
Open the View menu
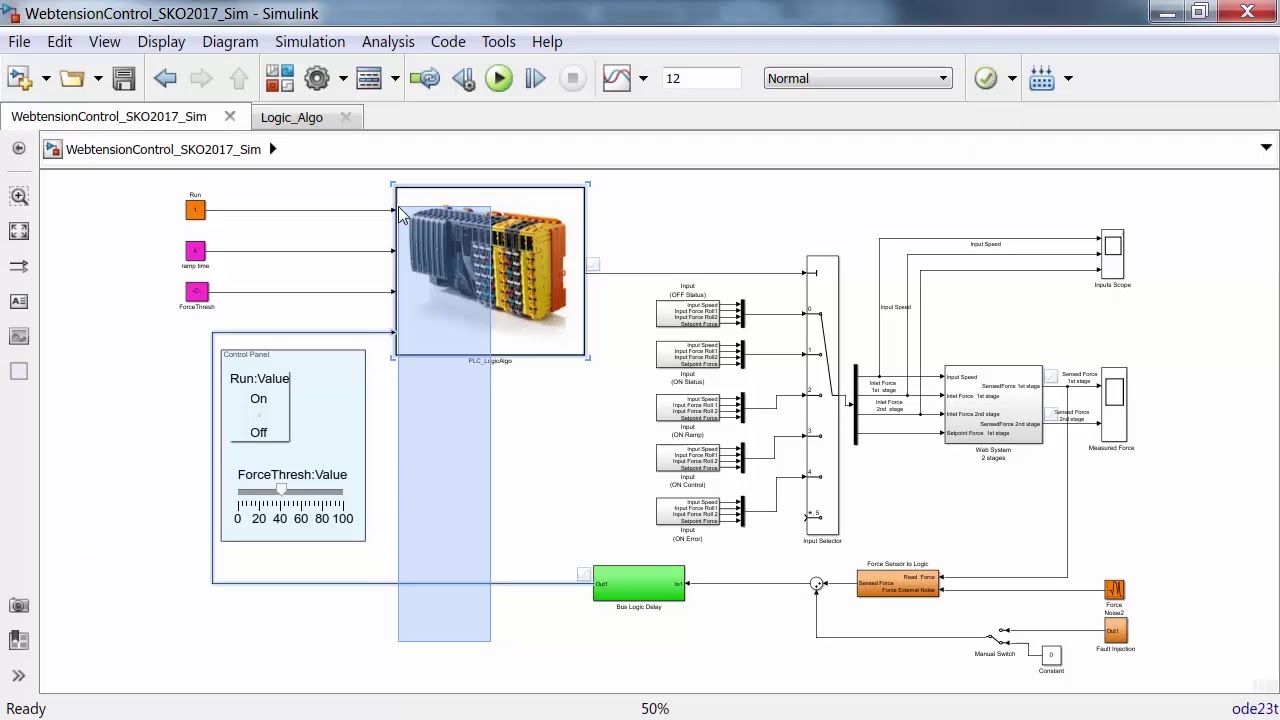(104, 42)
